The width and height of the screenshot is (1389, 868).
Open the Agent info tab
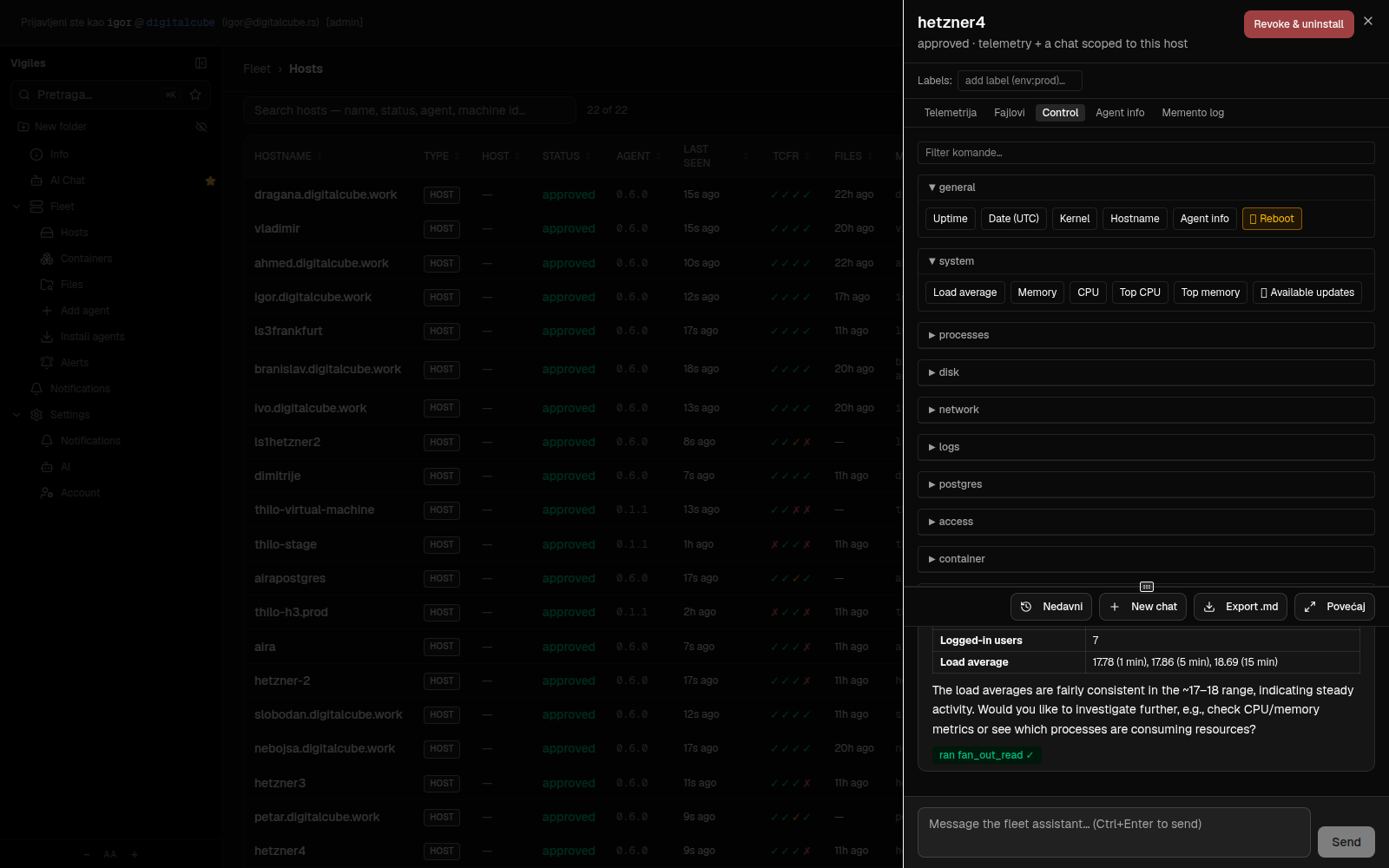(x=1120, y=113)
